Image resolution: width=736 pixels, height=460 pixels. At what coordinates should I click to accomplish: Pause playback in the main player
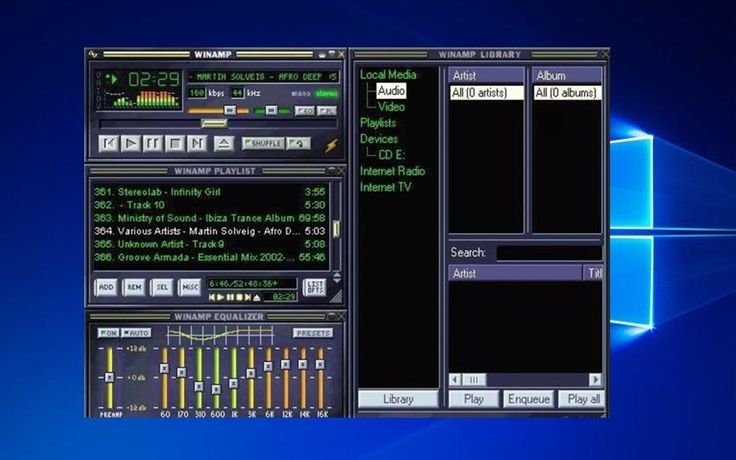pyautogui.click(x=152, y=144)
